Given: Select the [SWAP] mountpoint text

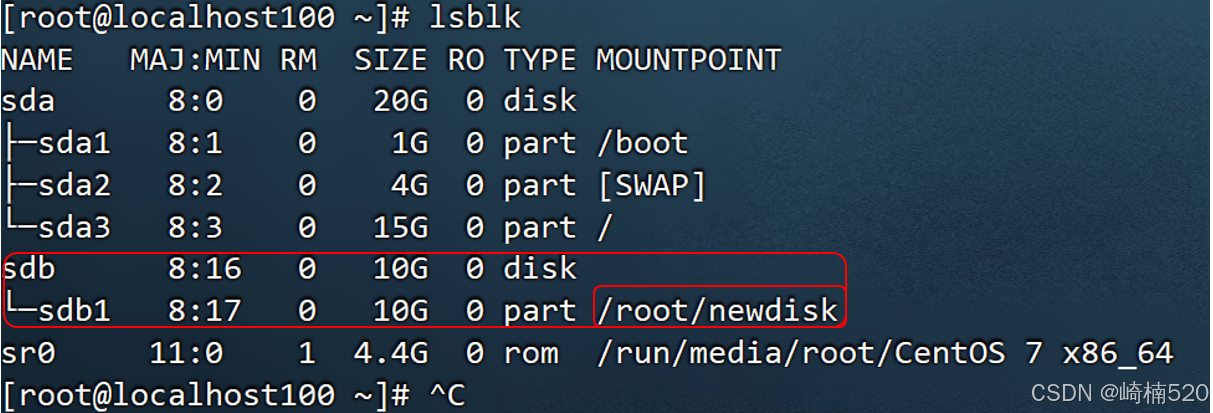Looking at the screenshot, I should pos(651,185).
